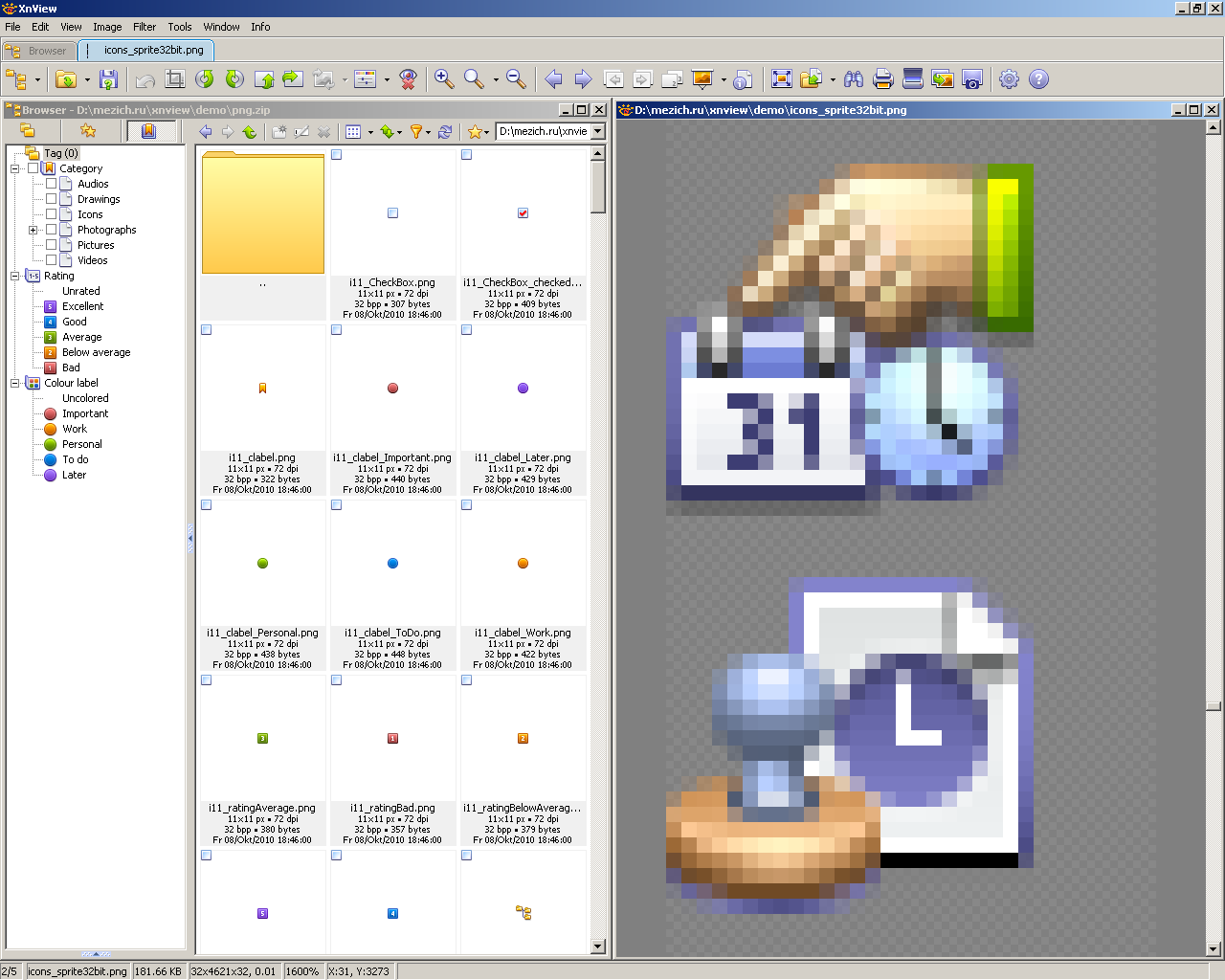
Task: Collapse the Category tree node
Action: 15,168
